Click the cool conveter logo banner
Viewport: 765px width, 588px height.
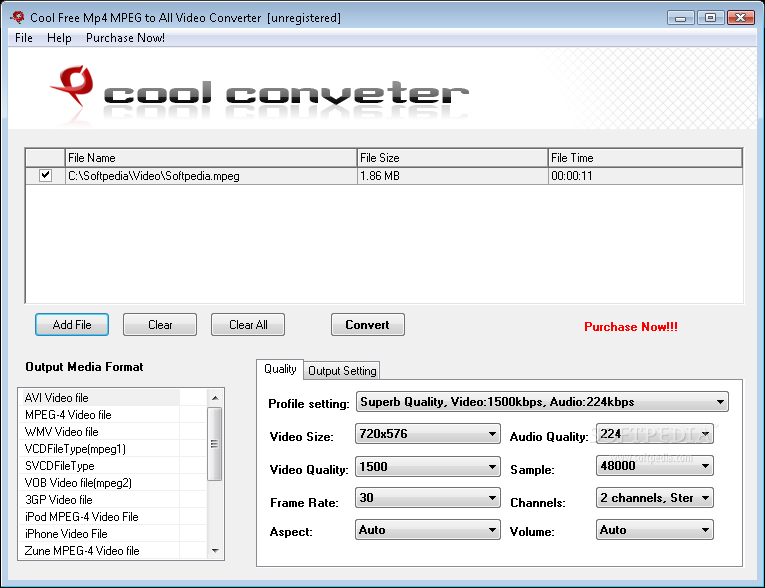tap(260, 93)
